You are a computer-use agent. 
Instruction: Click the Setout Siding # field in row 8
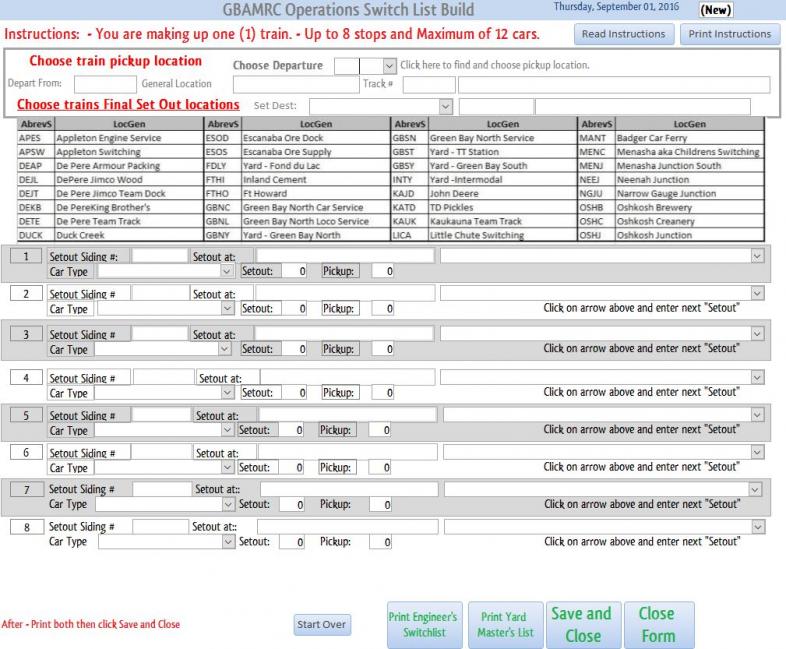coord(160,527)
